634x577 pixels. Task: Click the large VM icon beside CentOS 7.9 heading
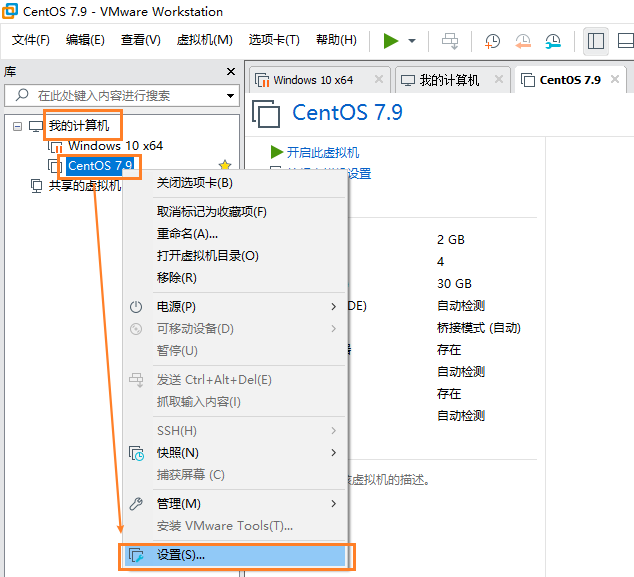coord(266,114)
